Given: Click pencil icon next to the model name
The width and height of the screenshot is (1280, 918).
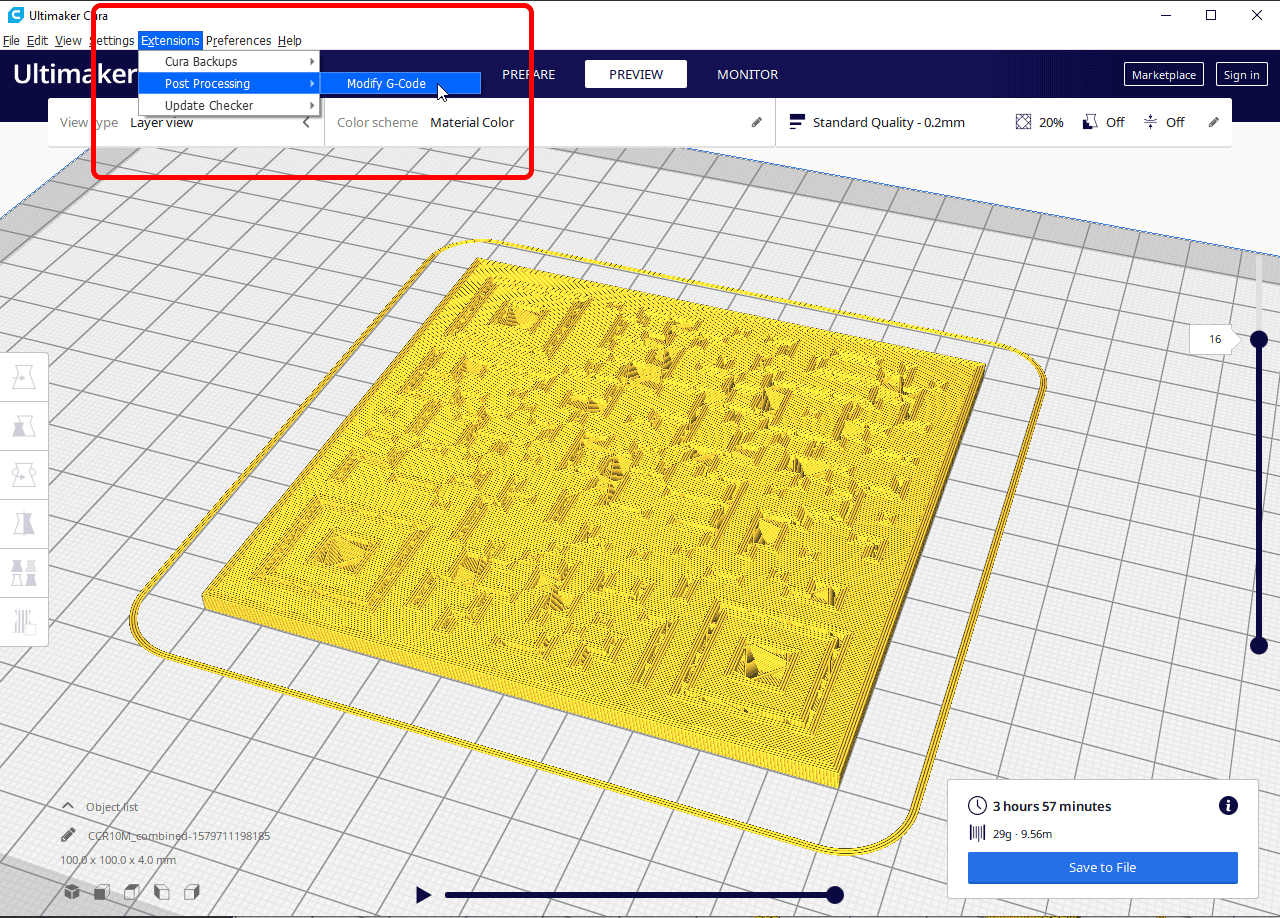Looking at the screenshot, I should coord(68,835).
